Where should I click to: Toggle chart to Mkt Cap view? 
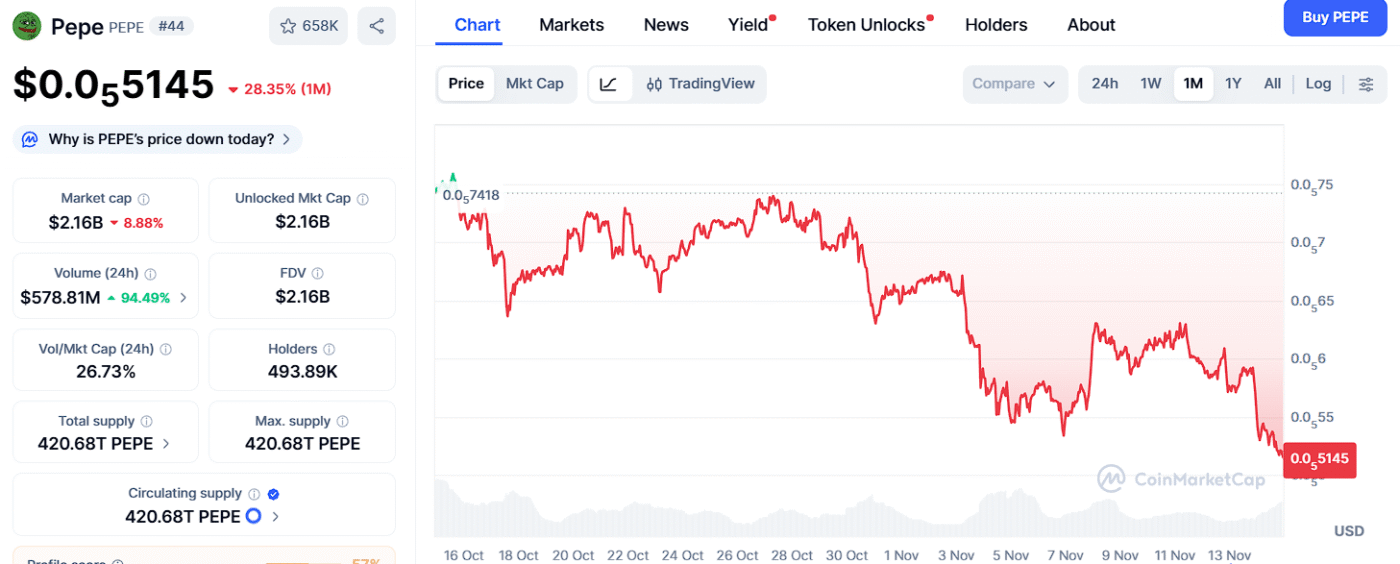tap(535, 84)
